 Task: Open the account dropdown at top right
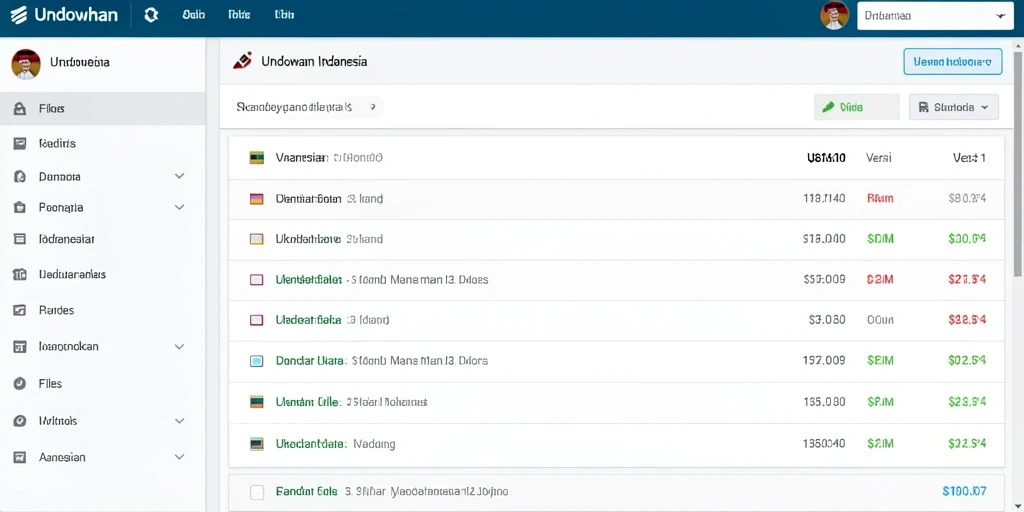tap(935, 16)
